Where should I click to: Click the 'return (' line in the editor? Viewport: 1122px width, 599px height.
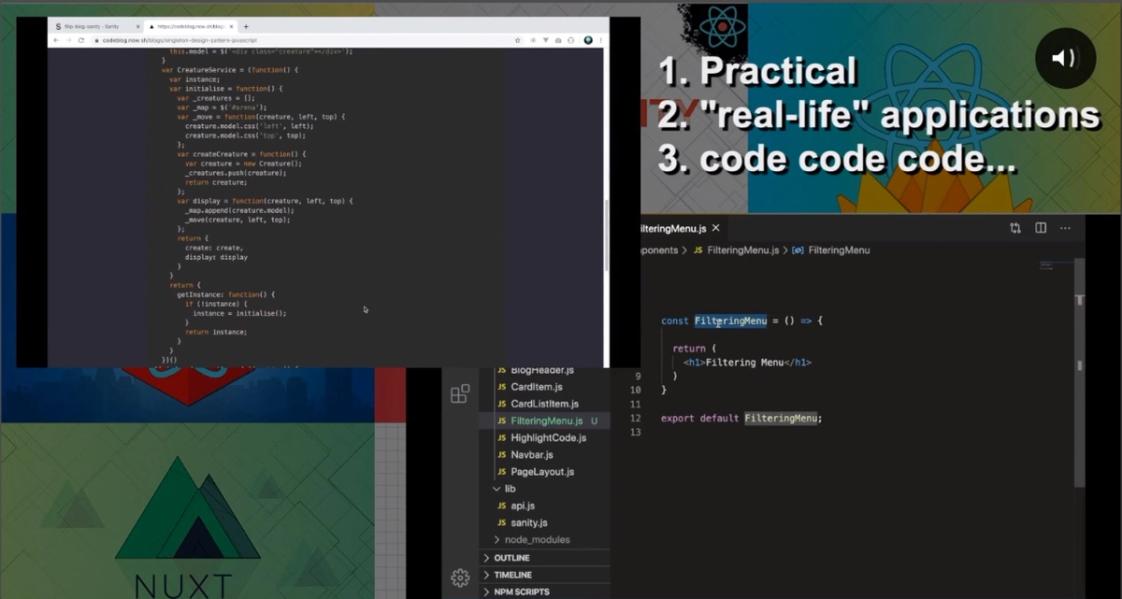694,349
